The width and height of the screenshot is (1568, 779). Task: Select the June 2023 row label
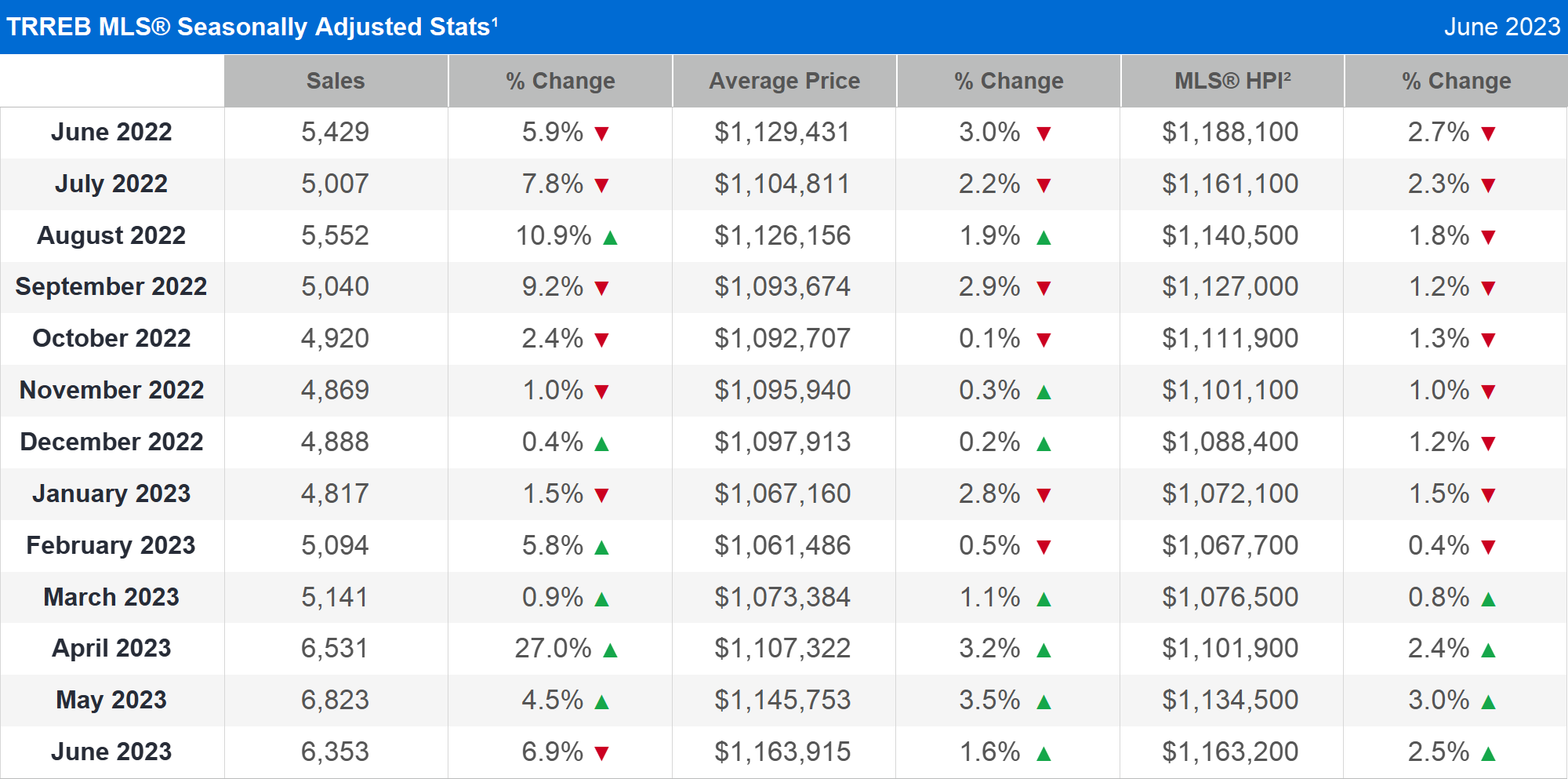[x=111, y=752]
